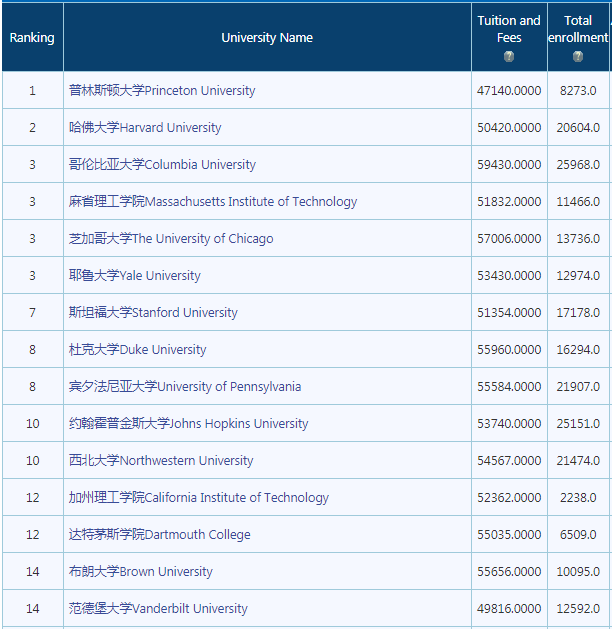
Task: Select Stanford's enrollment value 17178.0
Action: (578, 312)
